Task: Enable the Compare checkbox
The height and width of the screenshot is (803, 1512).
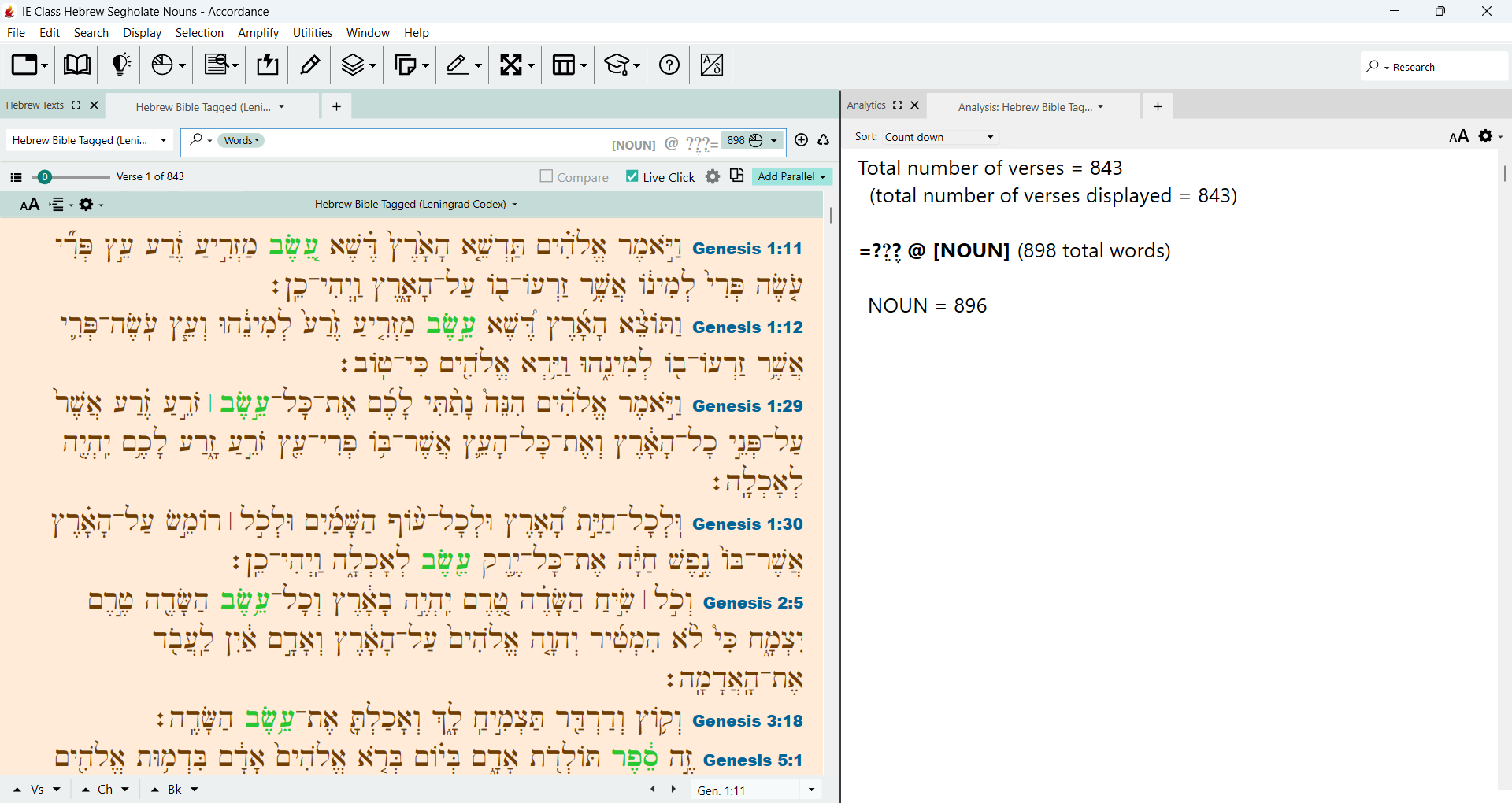Action: point(547,176)
